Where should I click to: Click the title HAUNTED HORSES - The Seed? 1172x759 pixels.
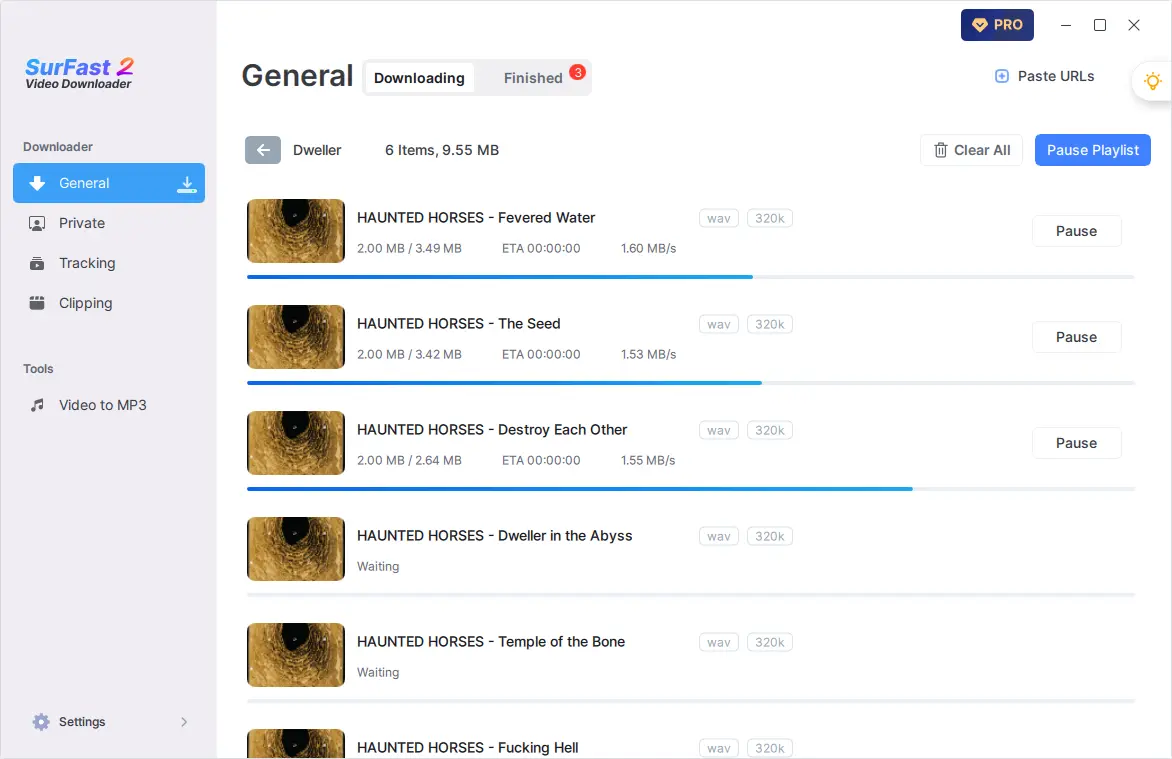459,324
